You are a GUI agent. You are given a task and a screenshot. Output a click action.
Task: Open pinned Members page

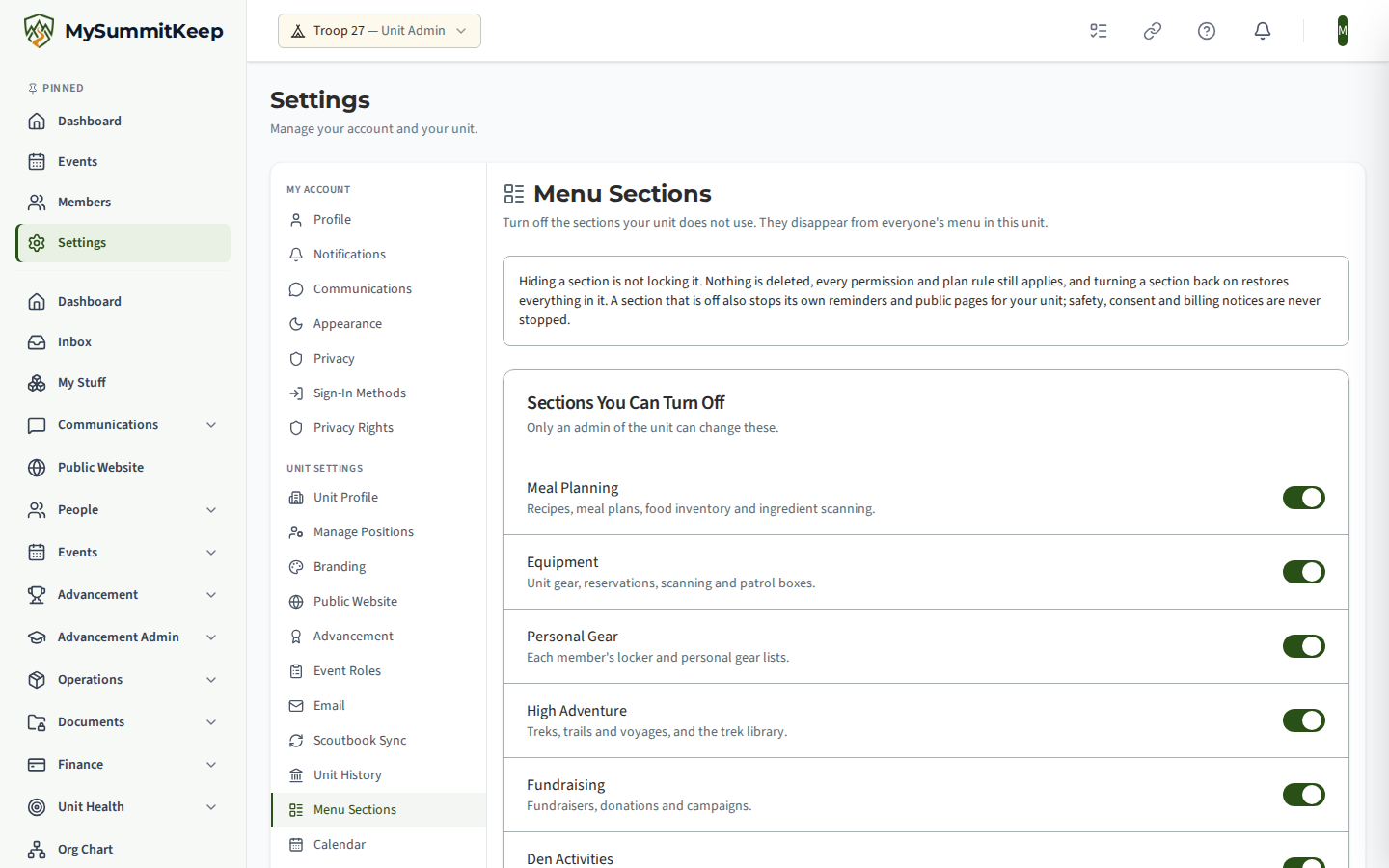coord(123,203)
